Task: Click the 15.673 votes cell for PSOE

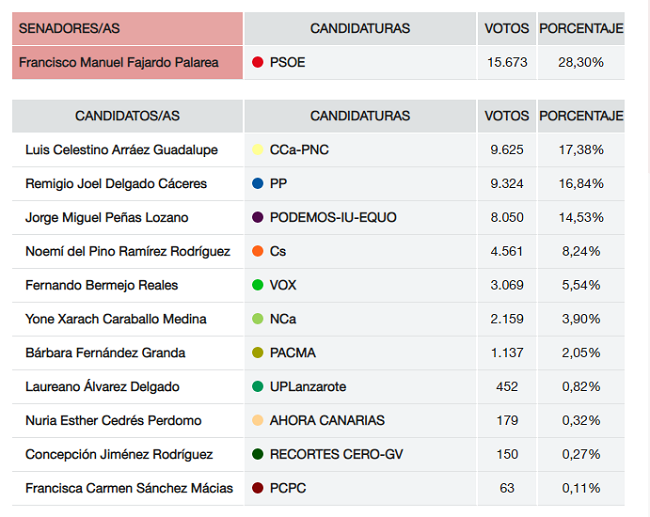Action: tap(507, 62)
